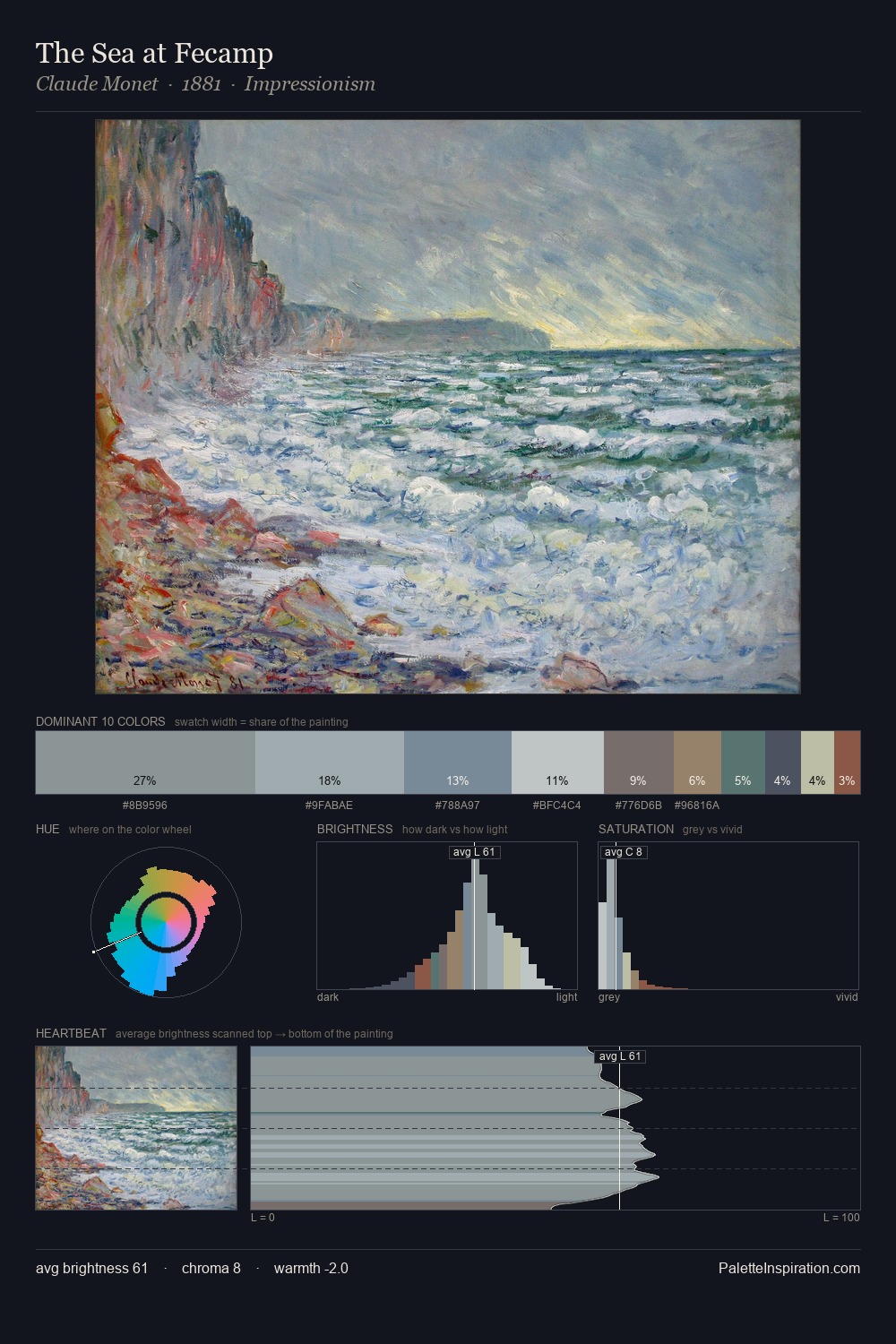Select the 18% swatch #9FABAE
The image size is (896, 1344).
[x=330, y=762]
